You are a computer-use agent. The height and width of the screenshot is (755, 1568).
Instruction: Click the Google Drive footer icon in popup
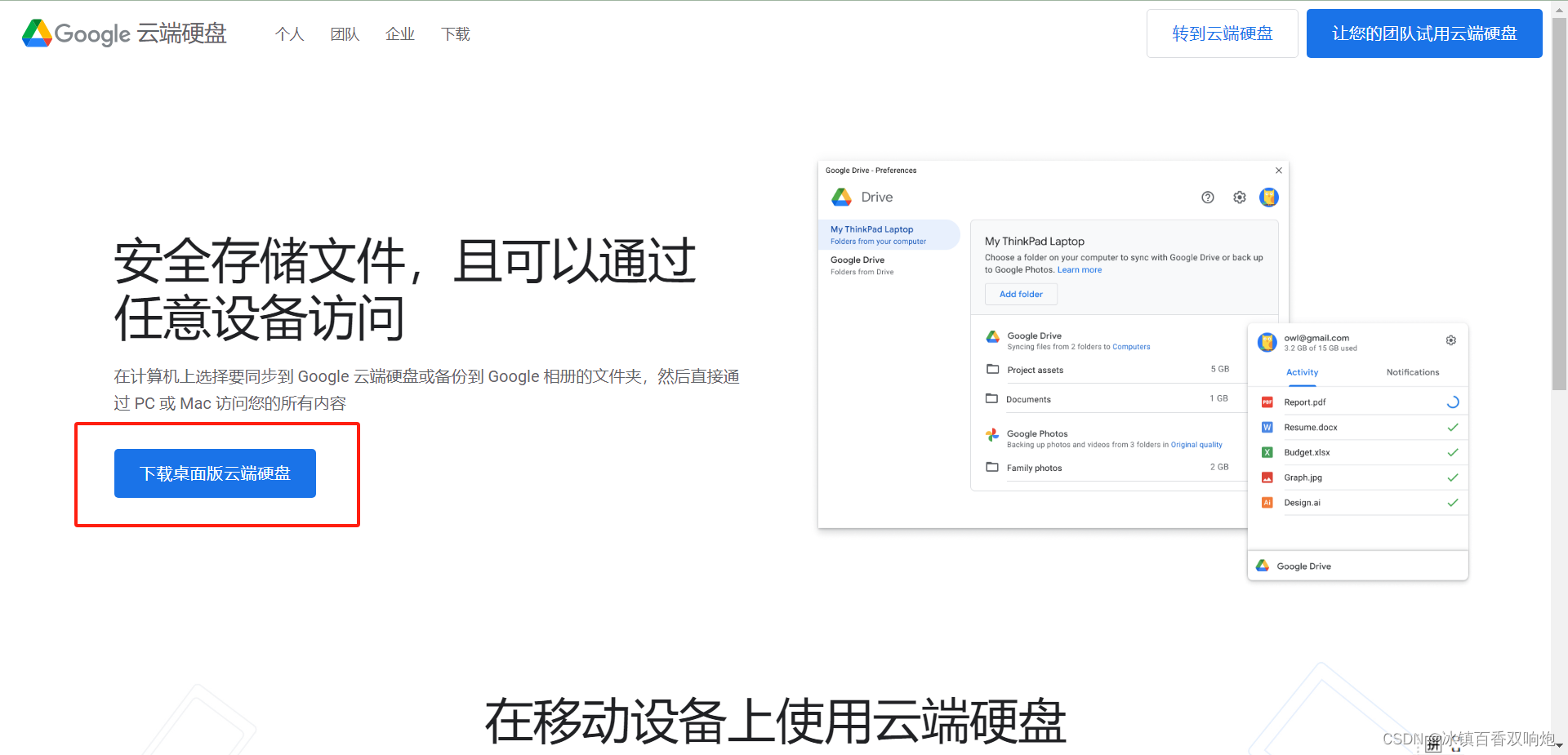[x=1263, y=566]
